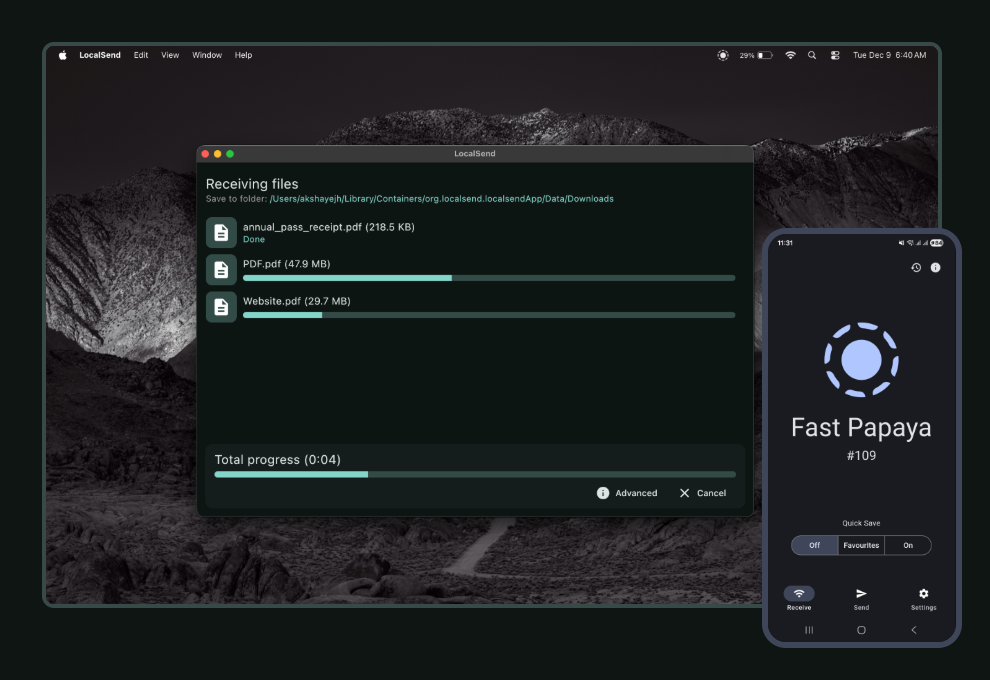
Task: Set Quick Save to On
Action: (x=908, y=546)
